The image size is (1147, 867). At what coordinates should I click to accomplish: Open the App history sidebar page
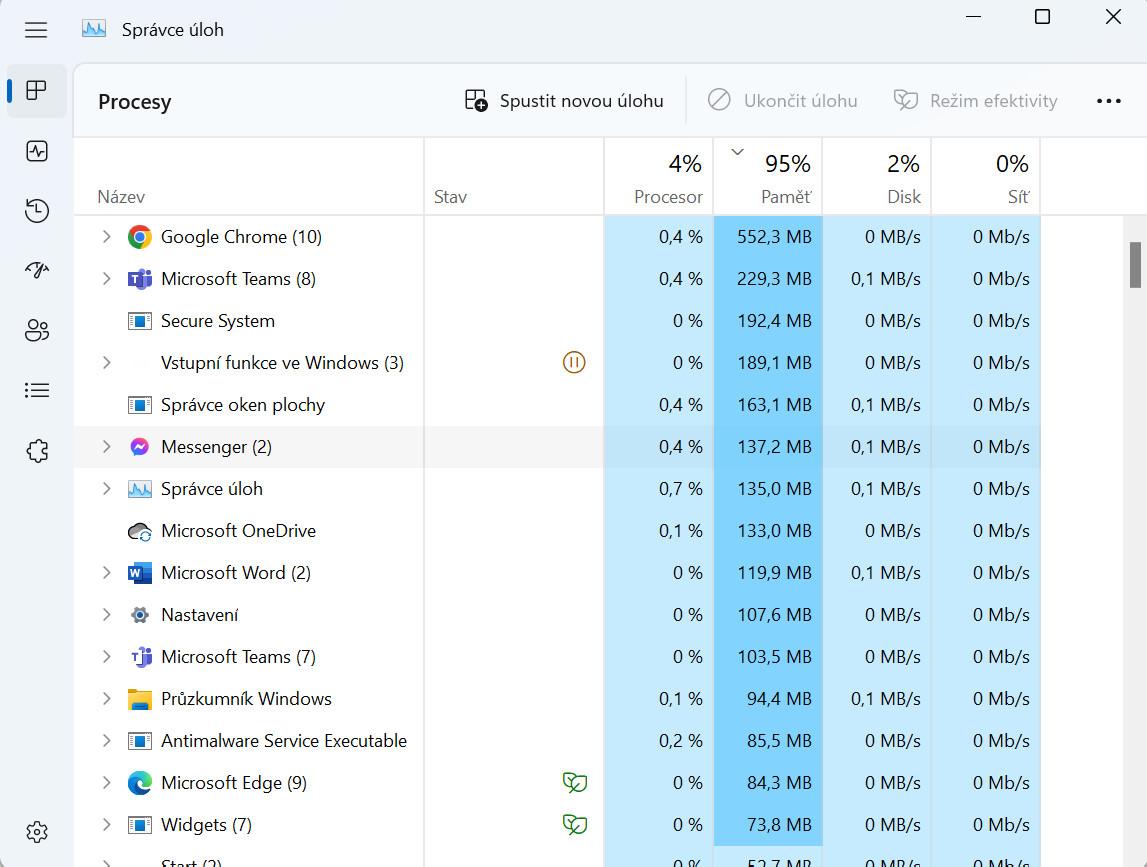pos(37,211)
